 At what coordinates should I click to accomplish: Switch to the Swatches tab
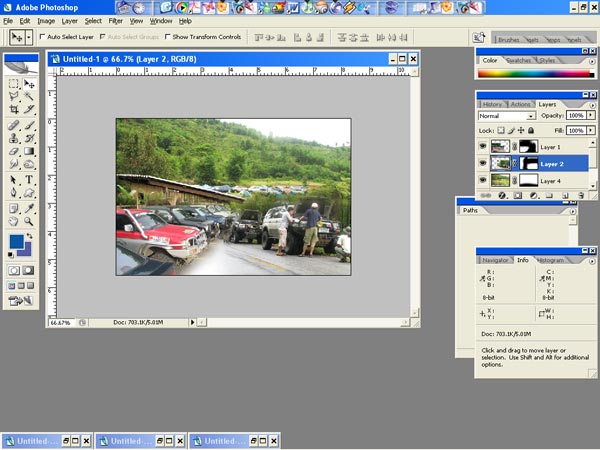pos(518,60)
